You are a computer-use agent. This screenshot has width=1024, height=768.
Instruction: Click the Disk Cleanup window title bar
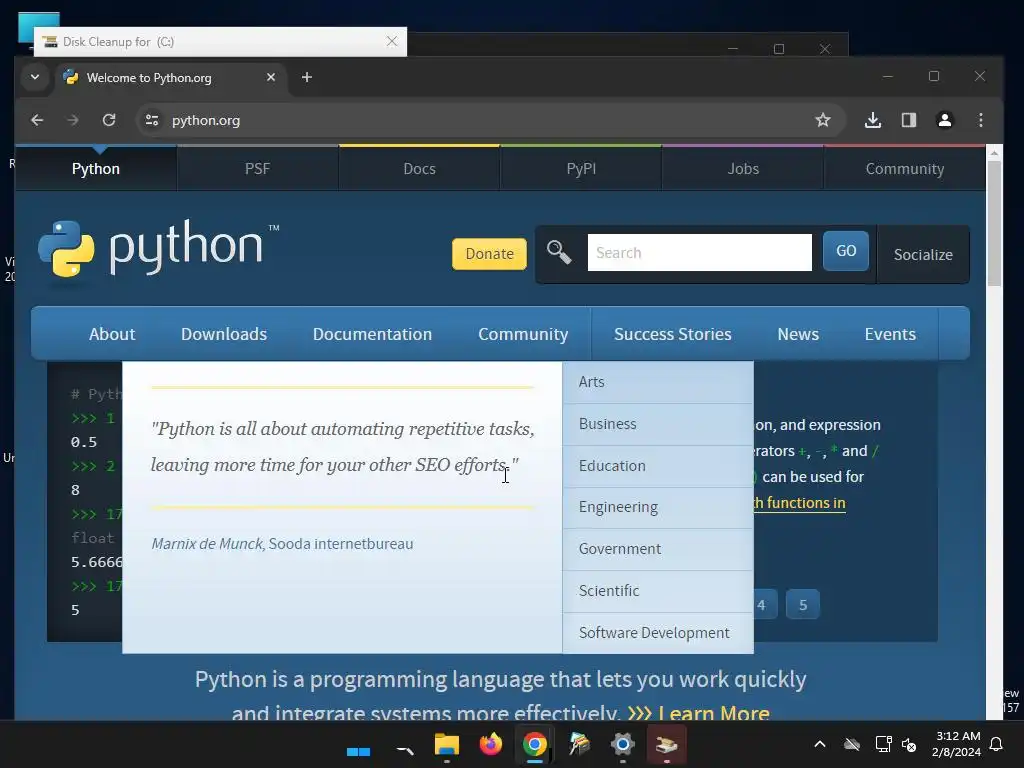click(x=220, y=42)
